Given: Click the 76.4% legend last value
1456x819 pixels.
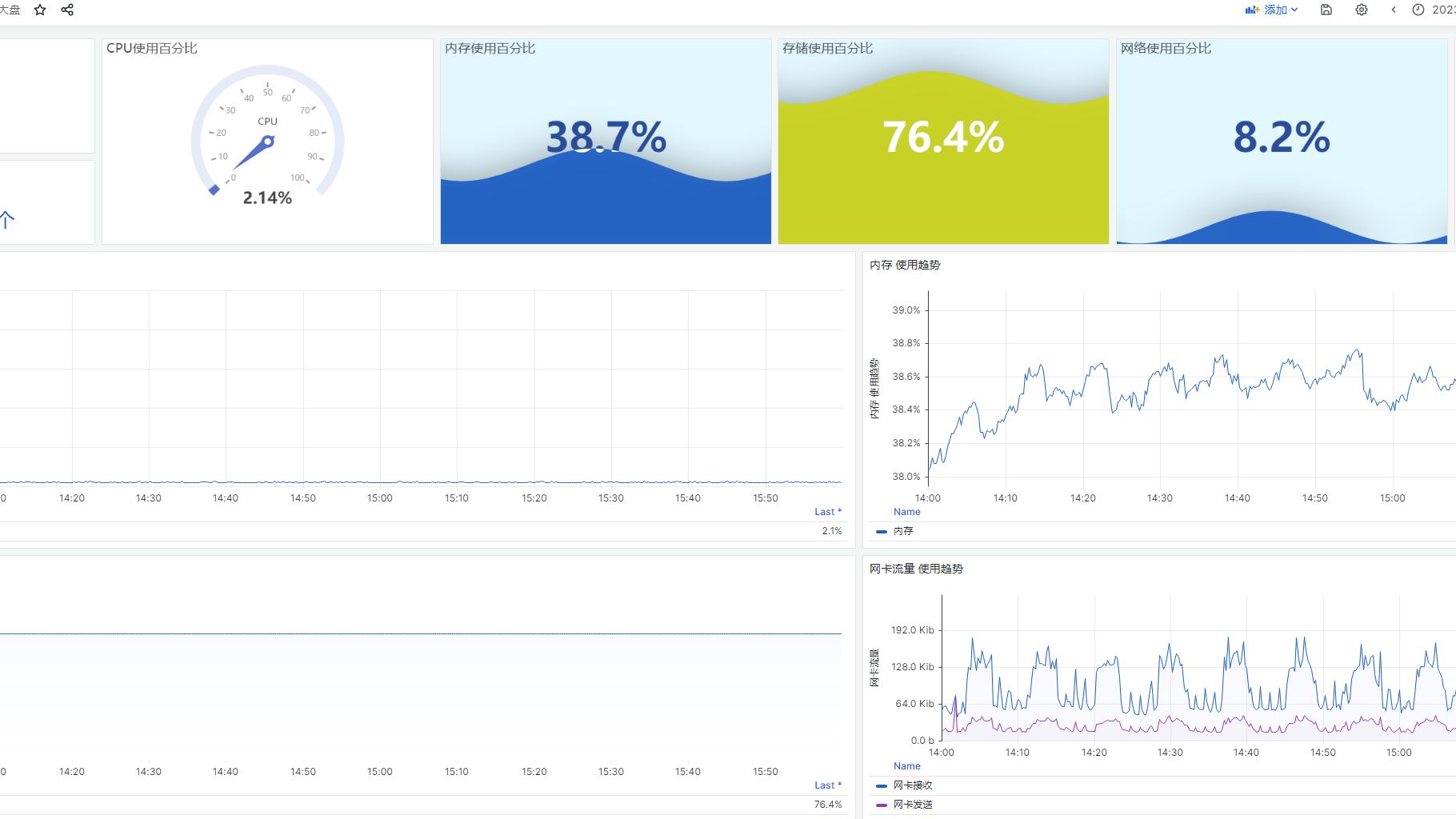Looking at the screenshot, I should pos(828,805).
